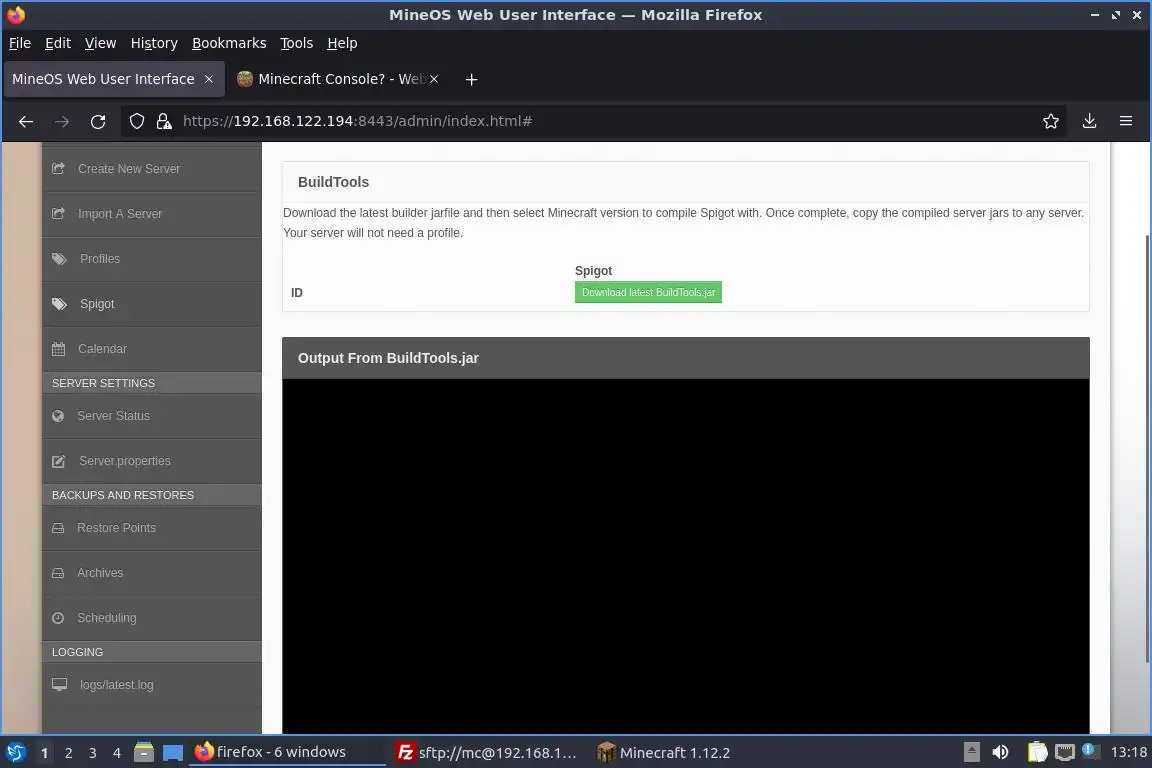Open the File menu
This screenshot has height=768, width=1152.
[20, 43]
